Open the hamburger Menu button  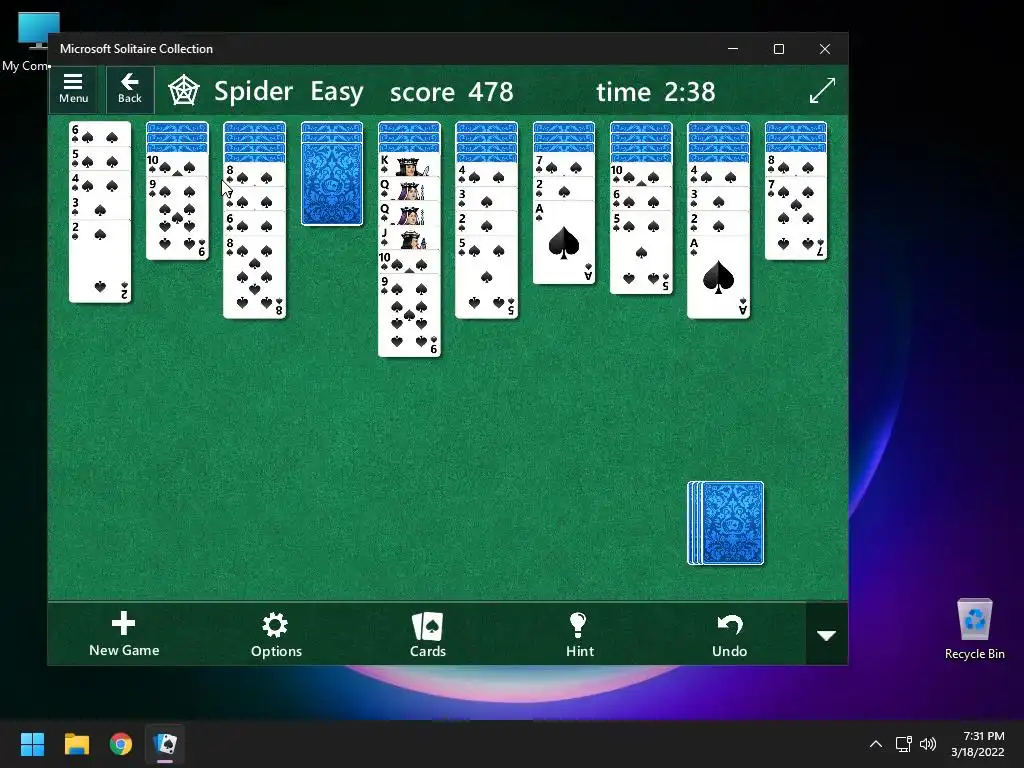73,89
